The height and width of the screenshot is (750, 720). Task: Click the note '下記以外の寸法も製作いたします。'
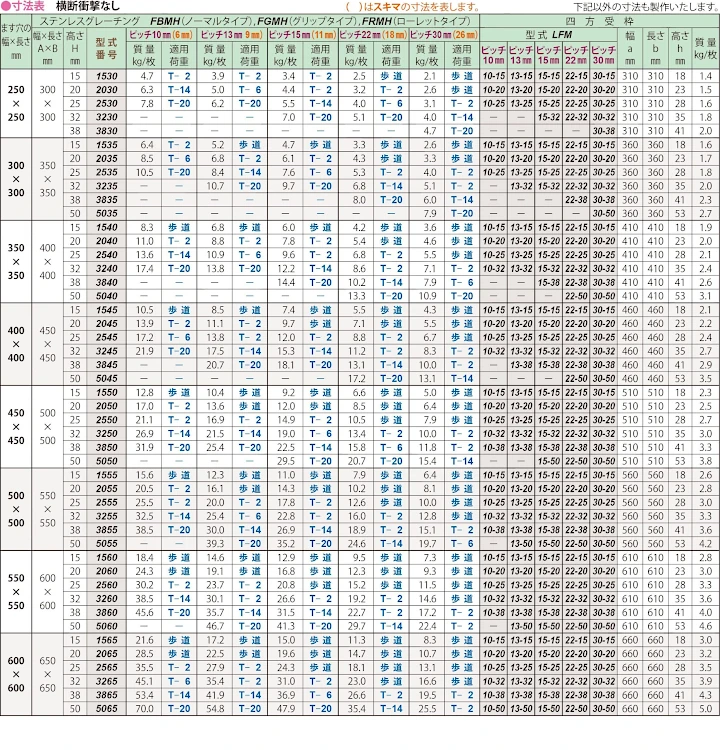point(646,7)
